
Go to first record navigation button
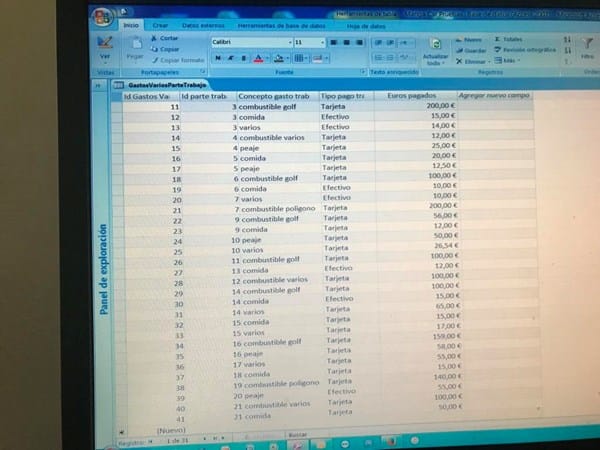click(150, 441)
